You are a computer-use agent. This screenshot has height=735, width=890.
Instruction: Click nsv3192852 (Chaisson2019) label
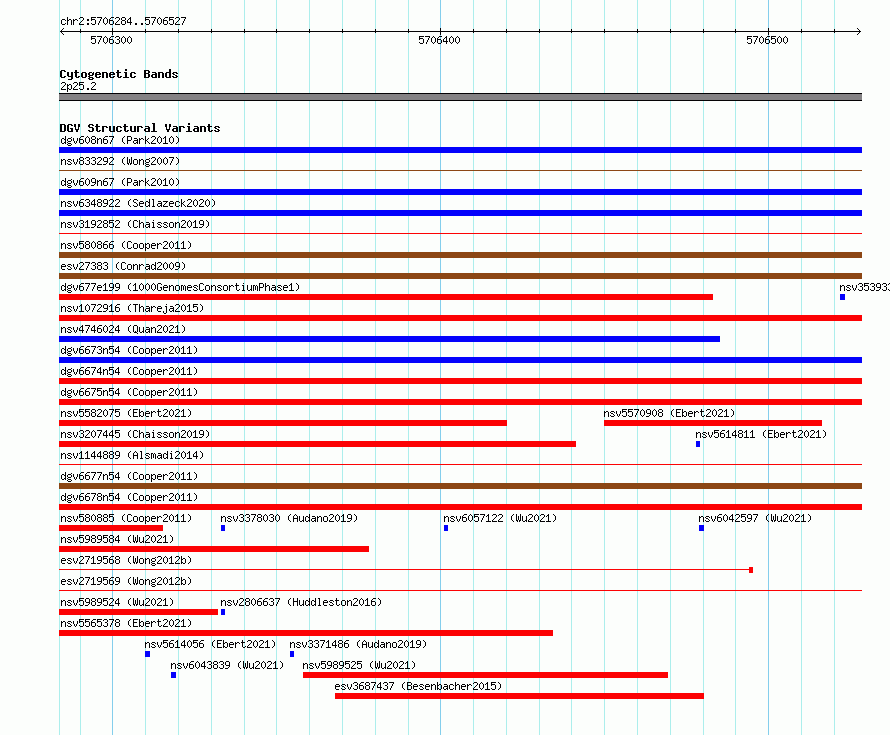(x=135, y=224)
